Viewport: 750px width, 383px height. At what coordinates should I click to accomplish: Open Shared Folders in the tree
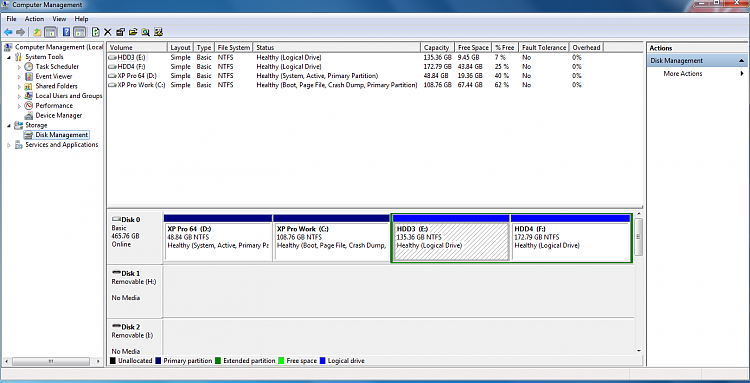click(56, 86)
